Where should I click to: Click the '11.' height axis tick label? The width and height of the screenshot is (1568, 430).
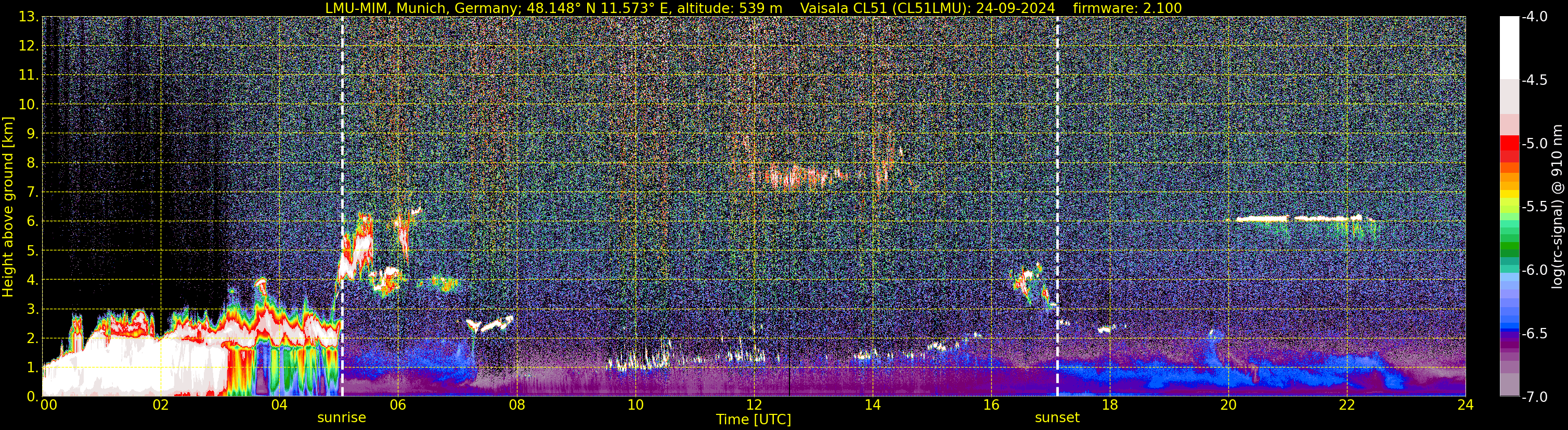(x=29, y=75)
